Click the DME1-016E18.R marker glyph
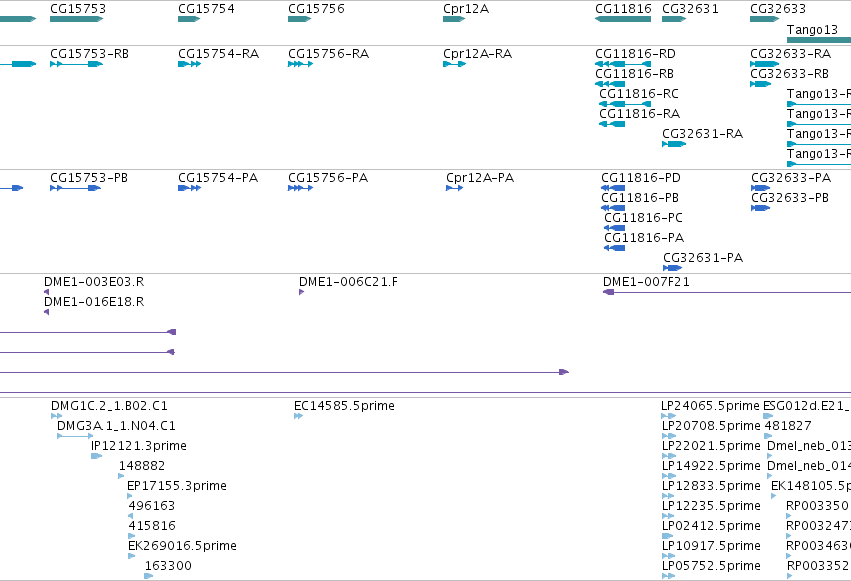 (46, 312)
